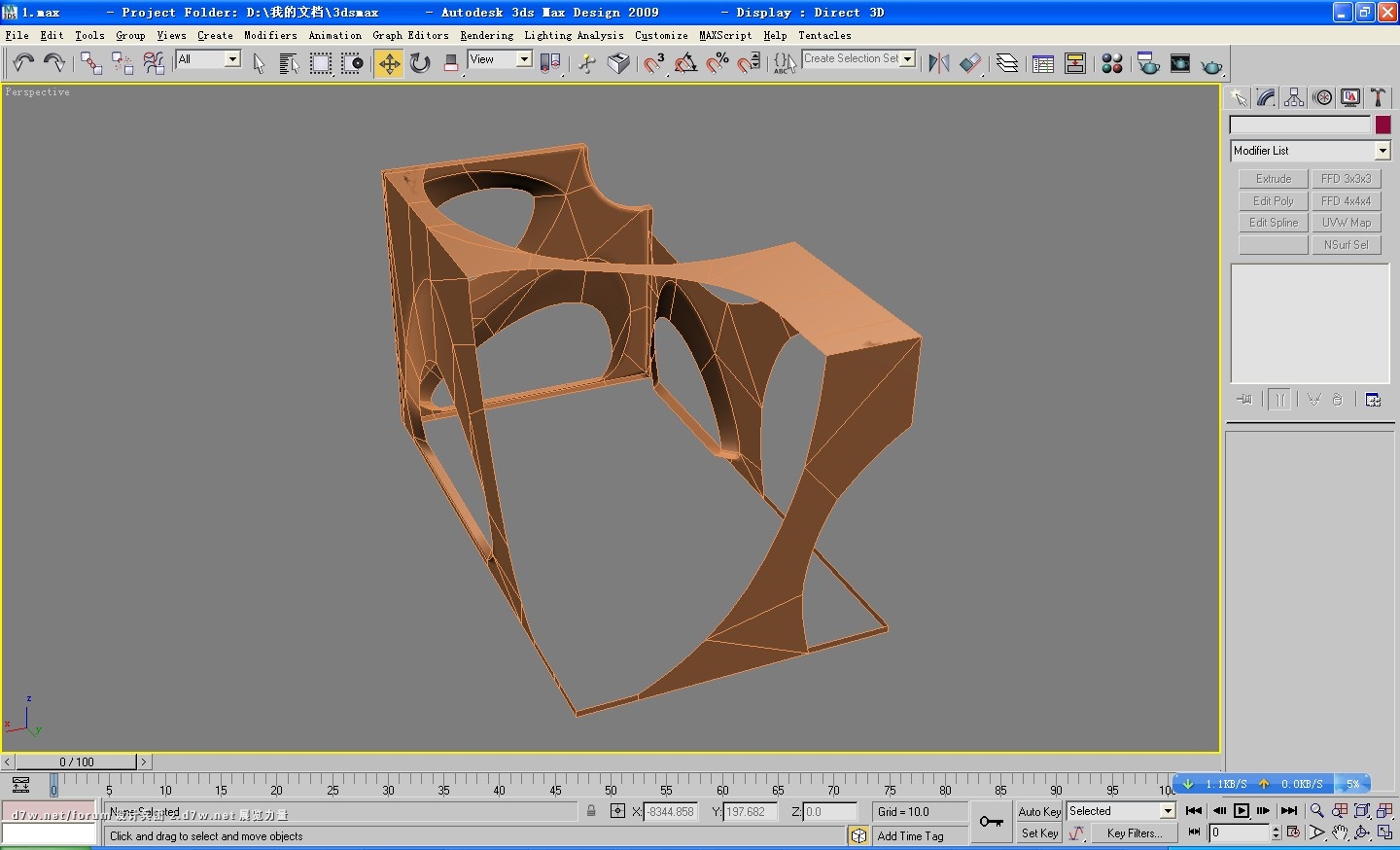Open Curve Editor icon in toolbar
The image size is (1400, 850).
coord(1043,63)
